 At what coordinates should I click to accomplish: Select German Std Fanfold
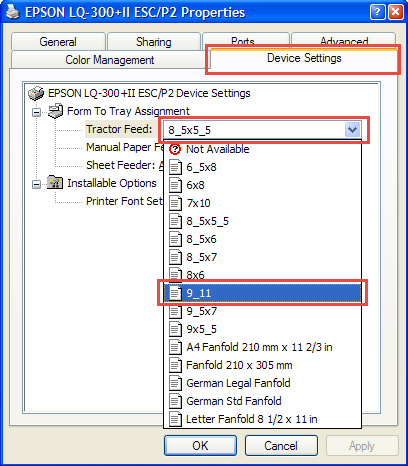(262, 401)
